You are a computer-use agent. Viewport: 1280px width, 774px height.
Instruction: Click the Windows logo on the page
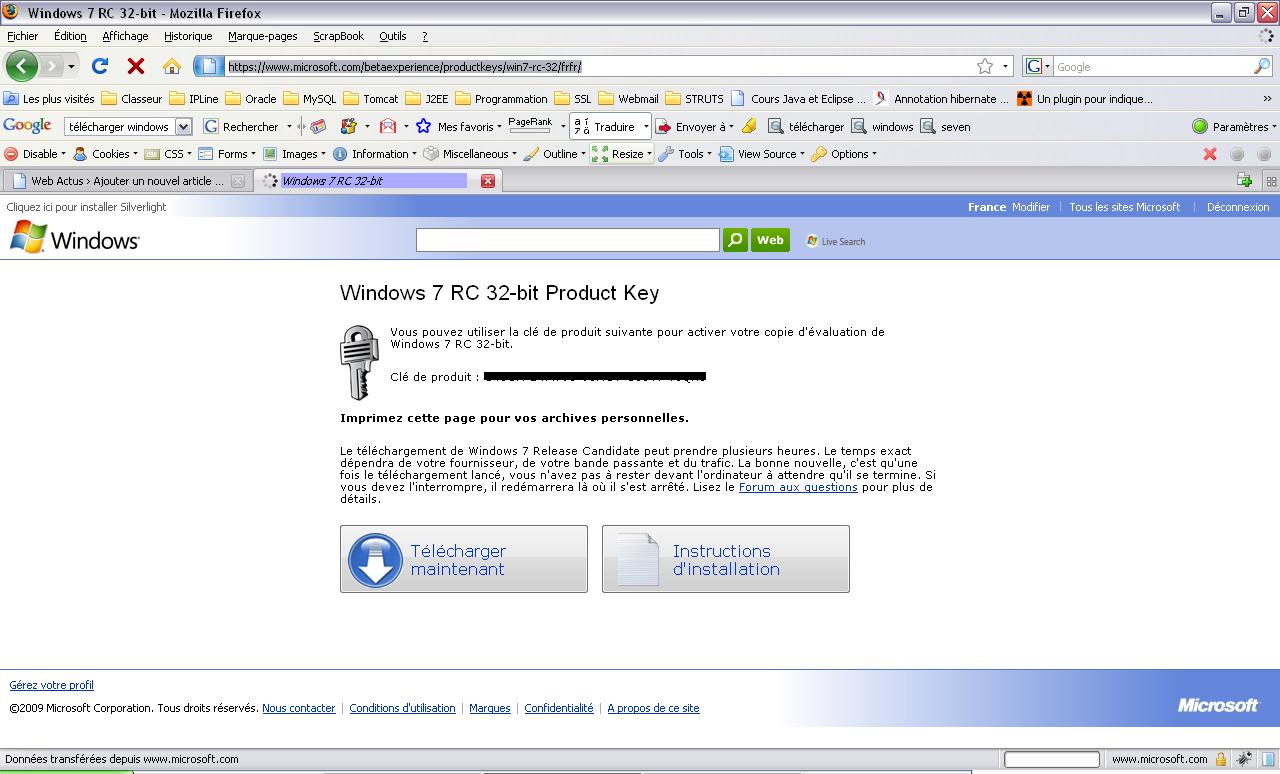(75, 239)
